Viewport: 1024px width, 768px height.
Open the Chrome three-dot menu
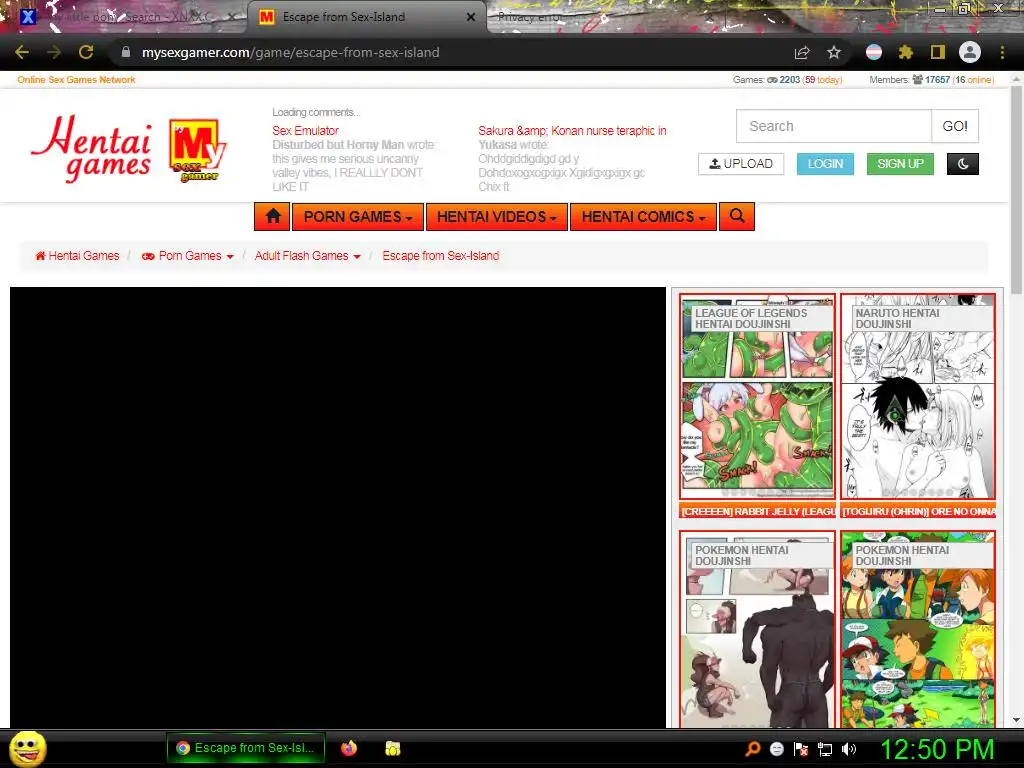click(x=1002, y=52)
